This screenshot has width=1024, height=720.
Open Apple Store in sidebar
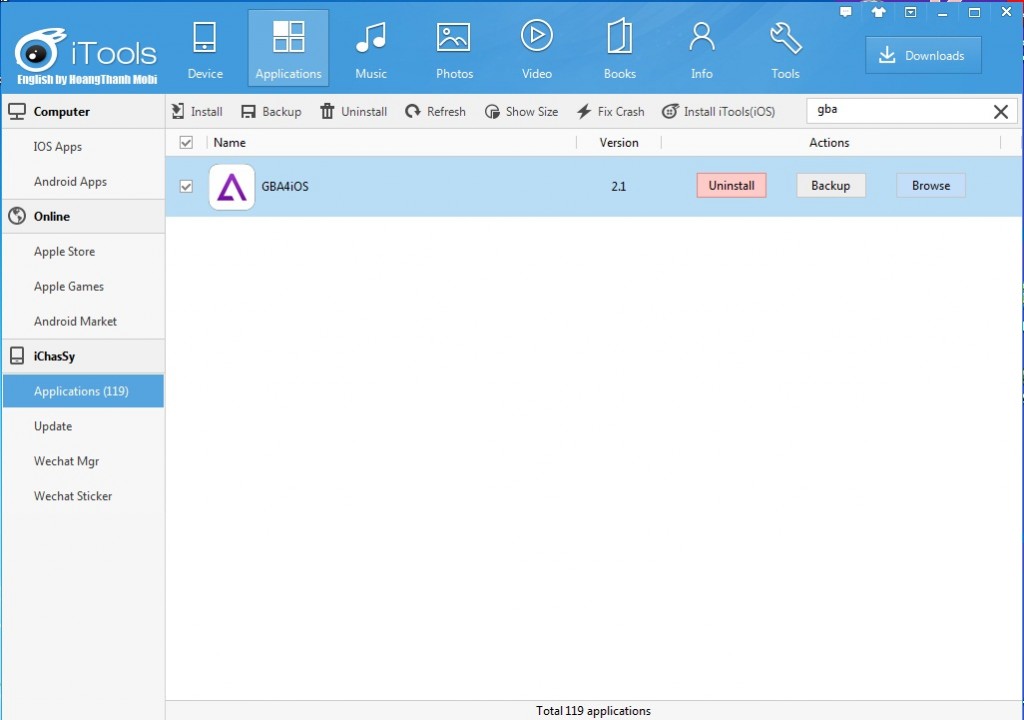pyautogui.click(x=64, y=252)
